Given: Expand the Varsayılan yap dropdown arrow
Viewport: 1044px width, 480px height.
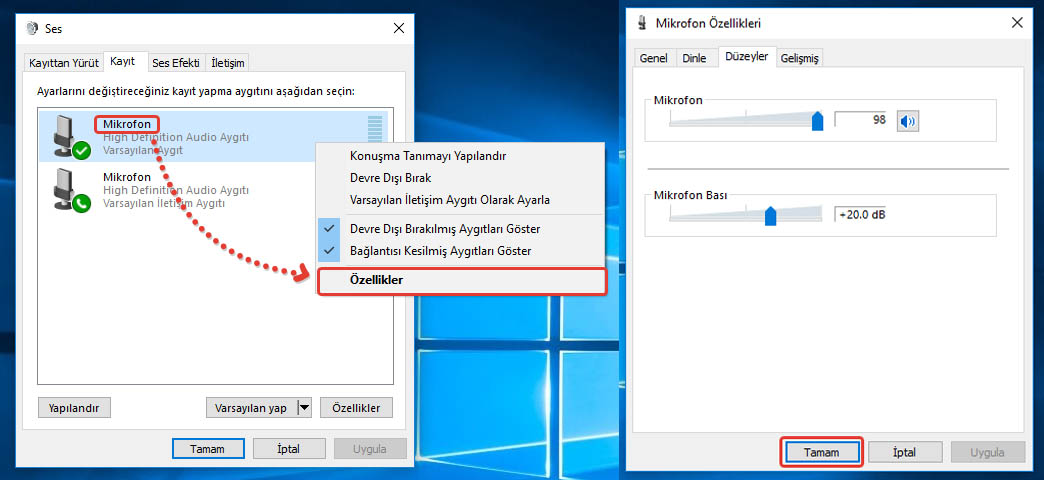Looking at the screenshot, I should pos(304,408).
